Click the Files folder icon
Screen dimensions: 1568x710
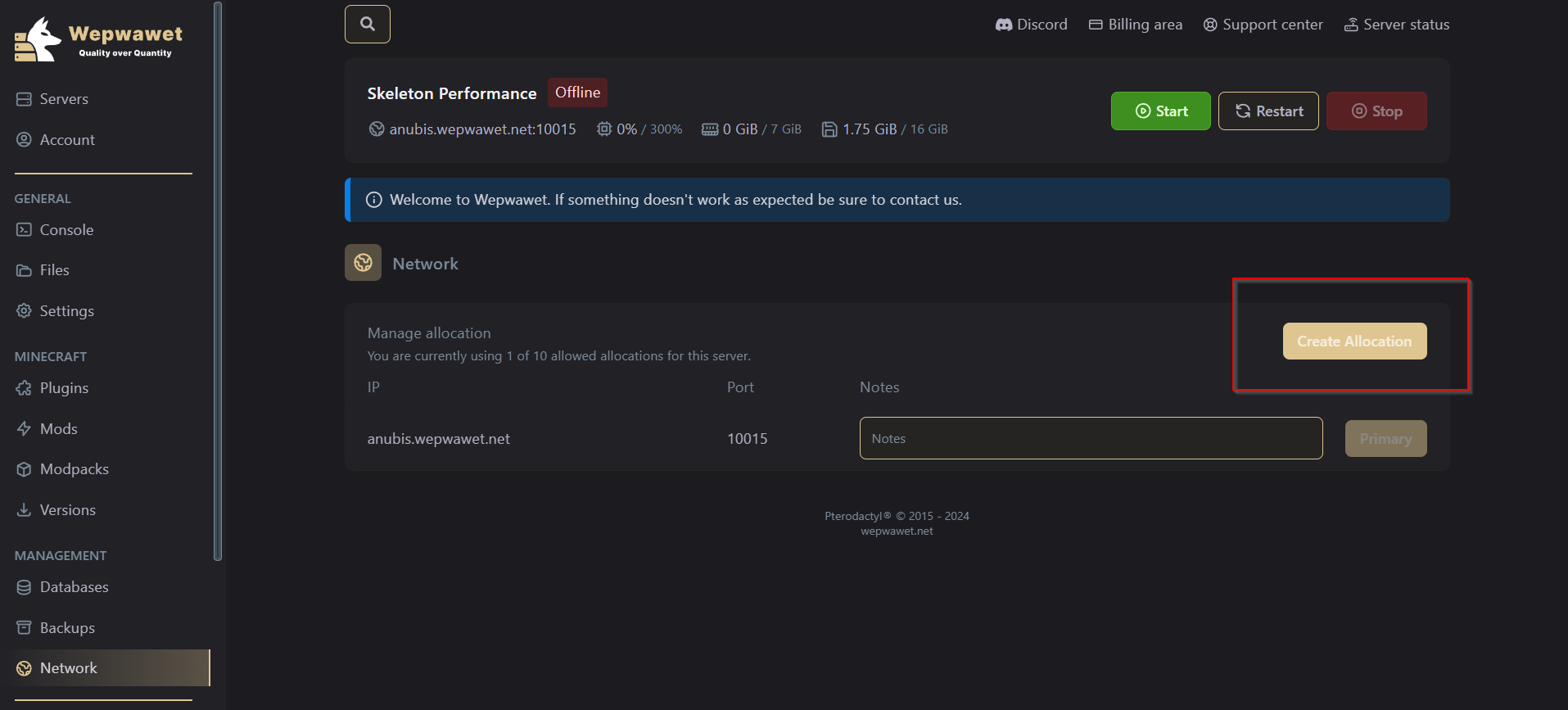24,270
